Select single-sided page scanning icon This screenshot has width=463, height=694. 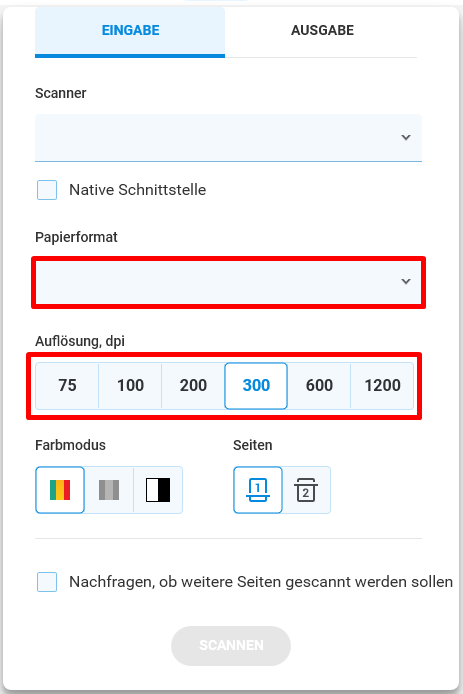click(x=258, y=490)
